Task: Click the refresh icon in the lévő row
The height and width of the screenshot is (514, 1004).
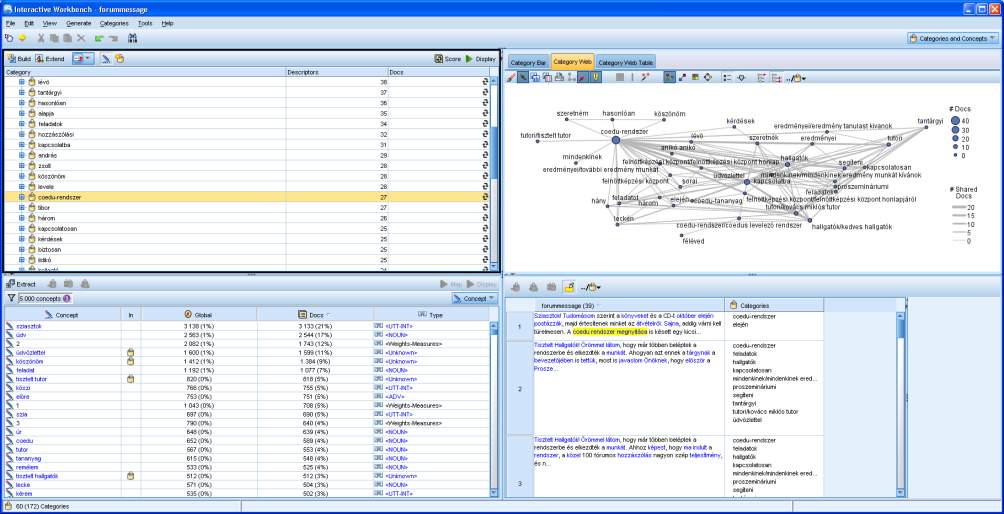Action: (485, 82)
